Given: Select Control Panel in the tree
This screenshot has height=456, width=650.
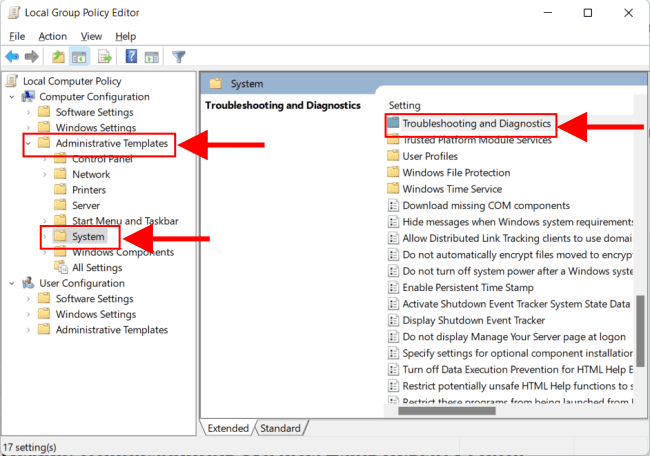Looking at the screenshot, I should pos(102,159).
